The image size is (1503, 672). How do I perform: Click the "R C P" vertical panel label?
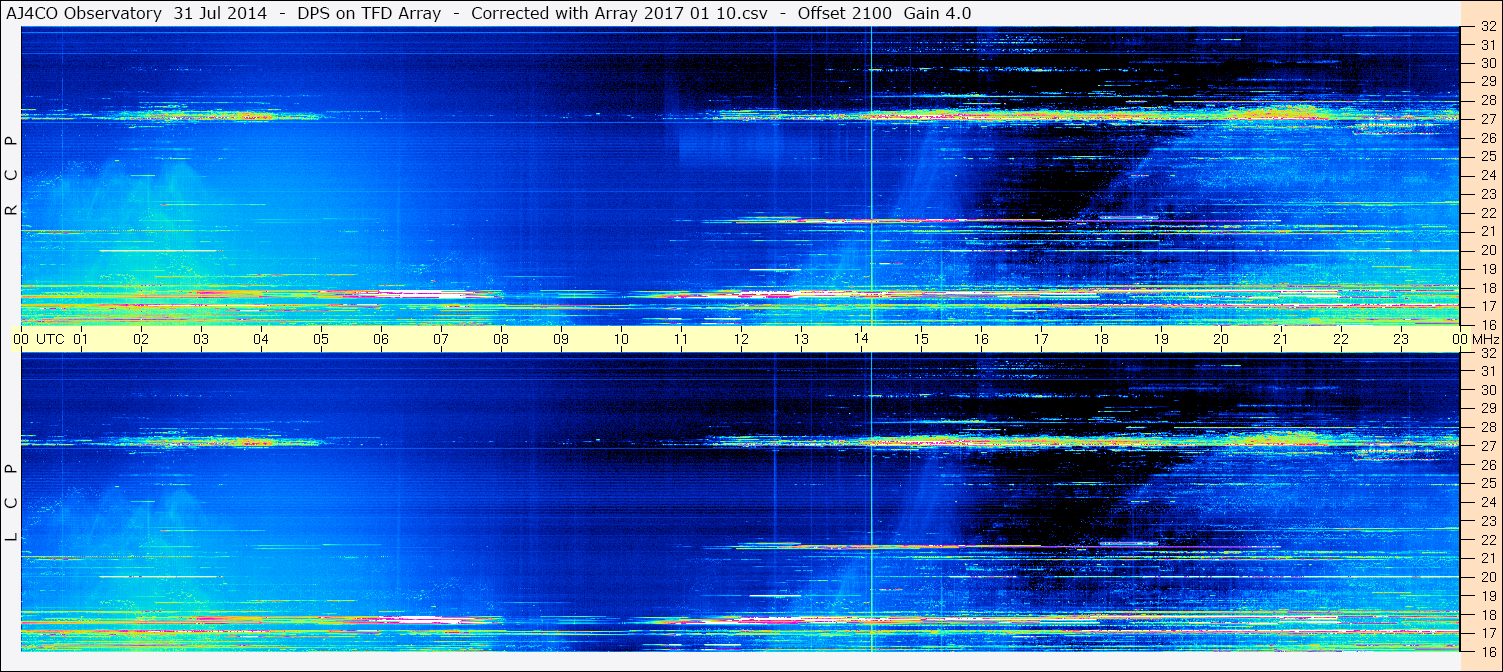pyautogui.click(x=11, y=176)
